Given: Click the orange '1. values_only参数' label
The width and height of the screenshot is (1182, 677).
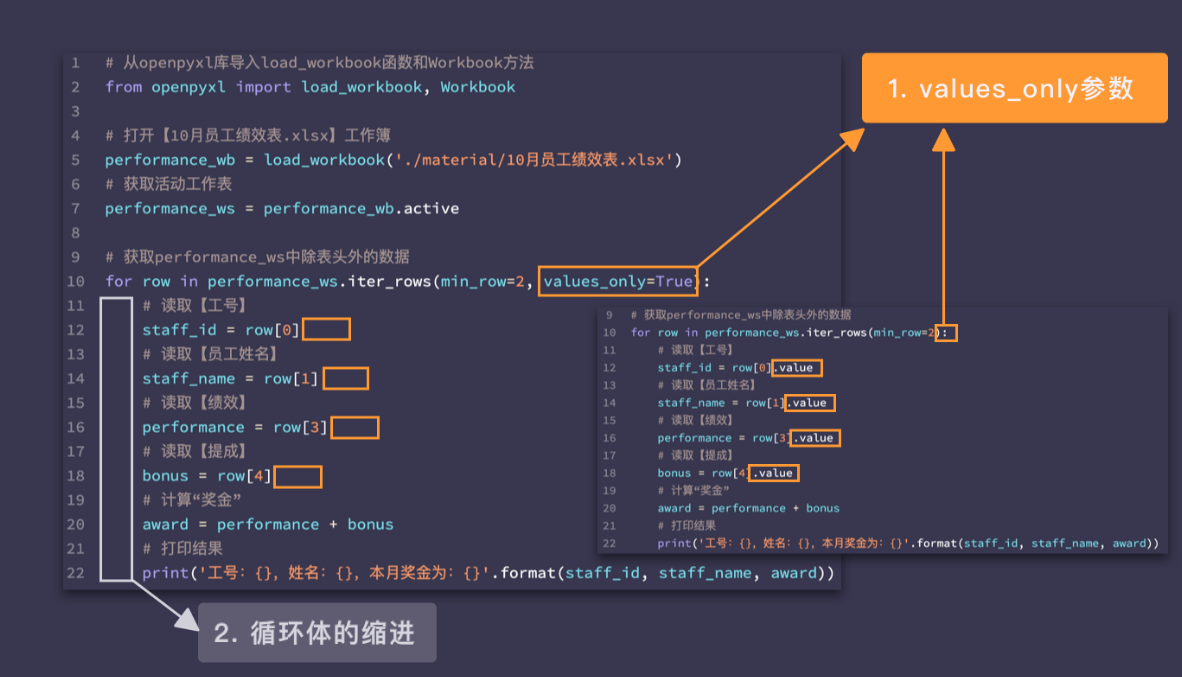Looking at the screenshot, I should [1015, 87].
